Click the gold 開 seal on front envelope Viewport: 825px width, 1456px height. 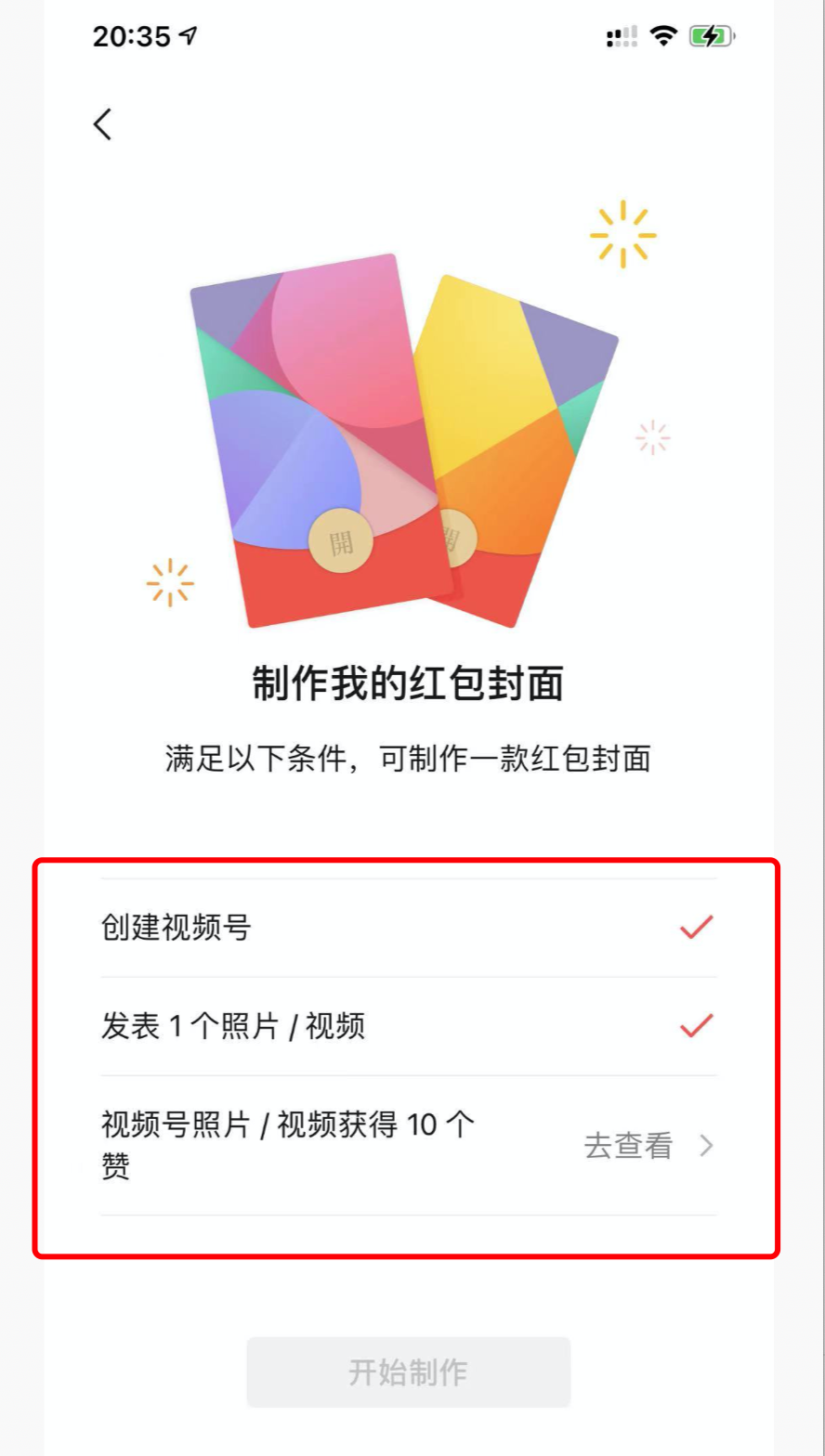point(341,539)
